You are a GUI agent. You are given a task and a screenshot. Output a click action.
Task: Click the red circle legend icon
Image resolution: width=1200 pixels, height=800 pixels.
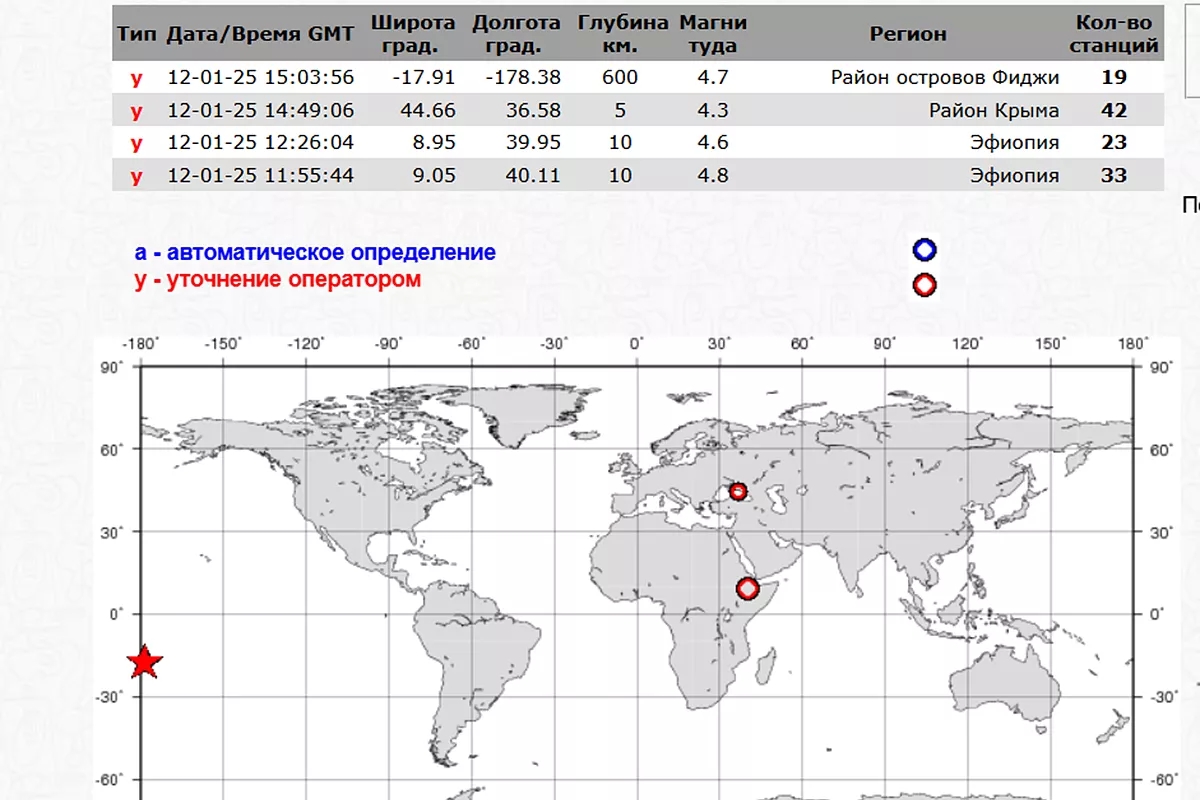coord(925,285)
